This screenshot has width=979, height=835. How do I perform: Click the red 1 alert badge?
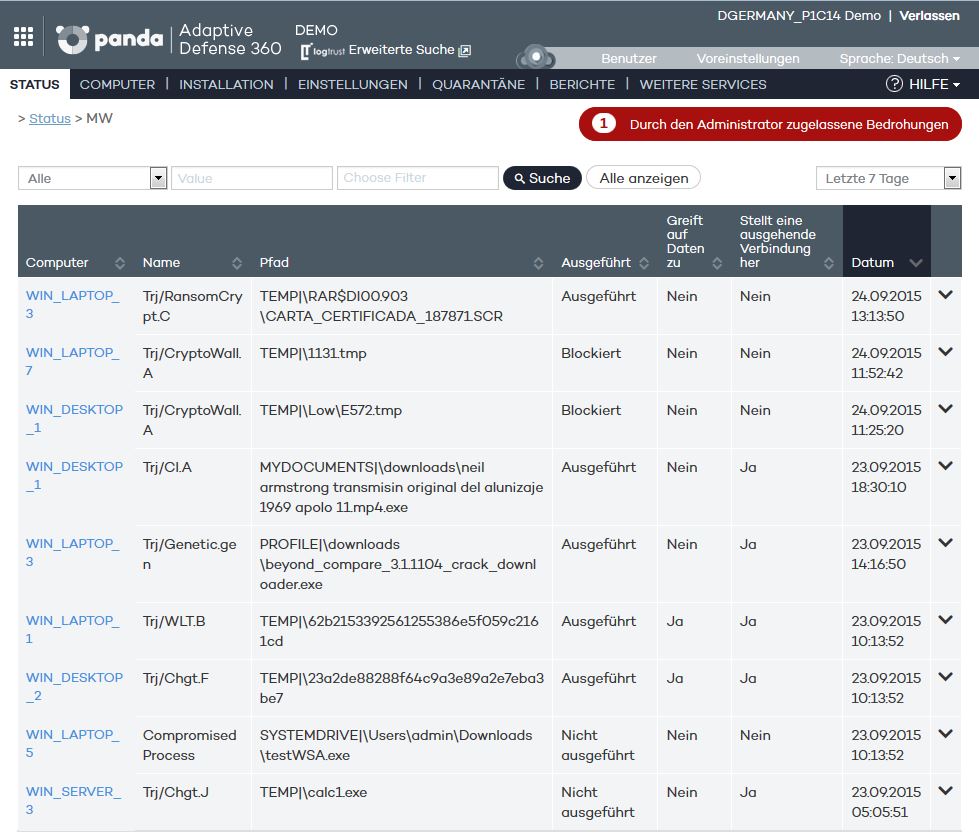click(x=601, y=124)
